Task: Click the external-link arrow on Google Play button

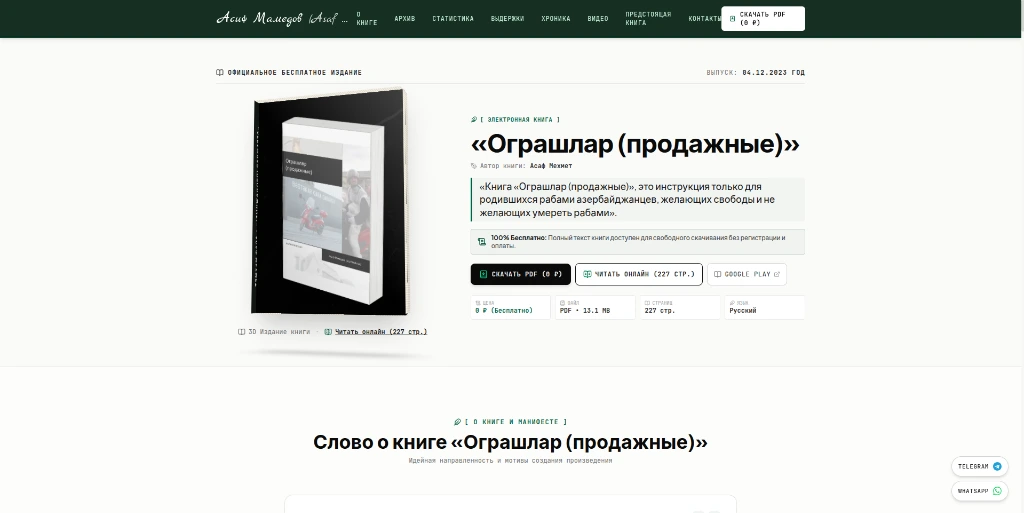Action: [776, 274]
